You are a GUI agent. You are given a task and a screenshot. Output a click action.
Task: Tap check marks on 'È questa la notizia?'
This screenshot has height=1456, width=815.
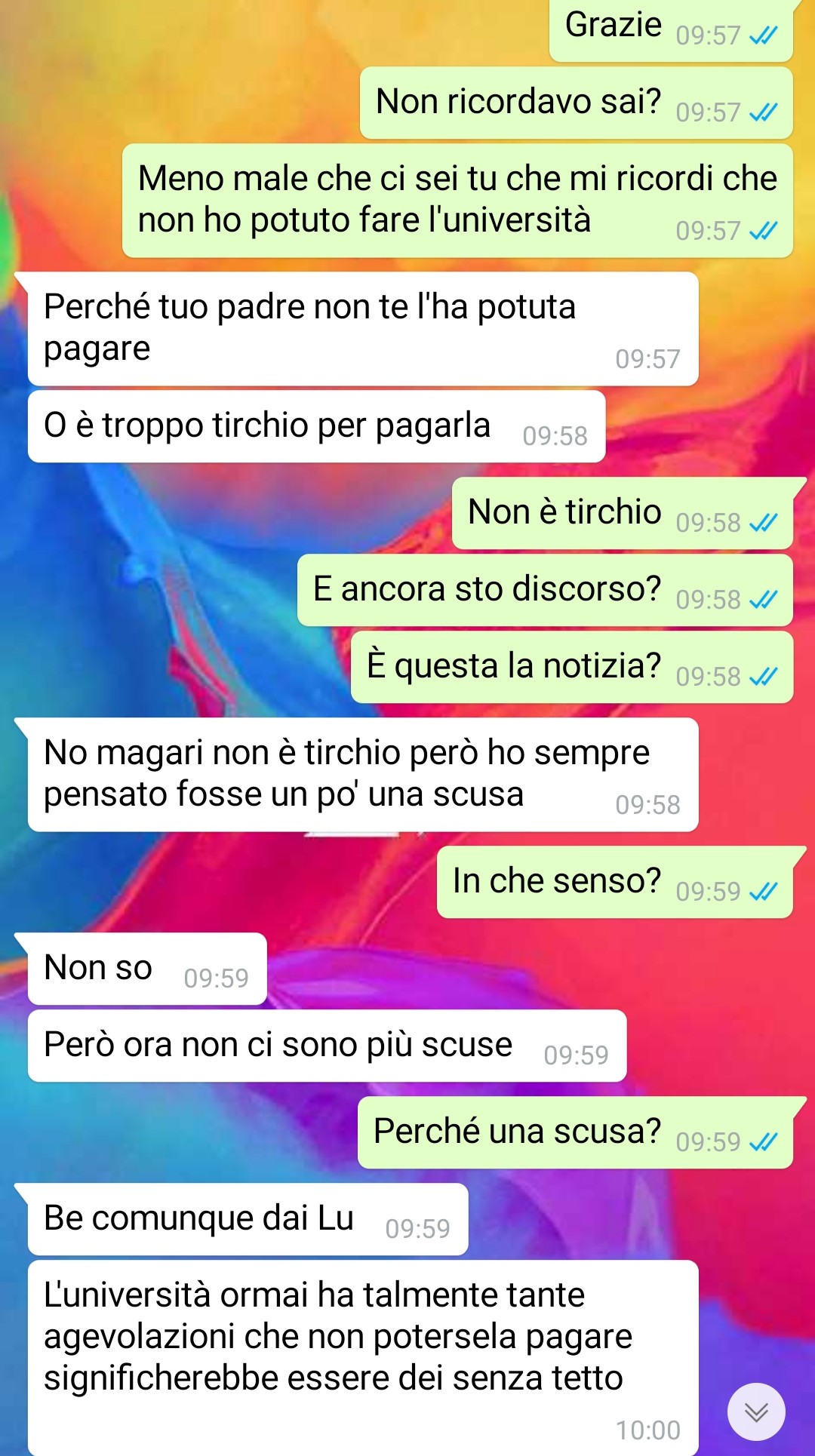[x=763, y=677]
